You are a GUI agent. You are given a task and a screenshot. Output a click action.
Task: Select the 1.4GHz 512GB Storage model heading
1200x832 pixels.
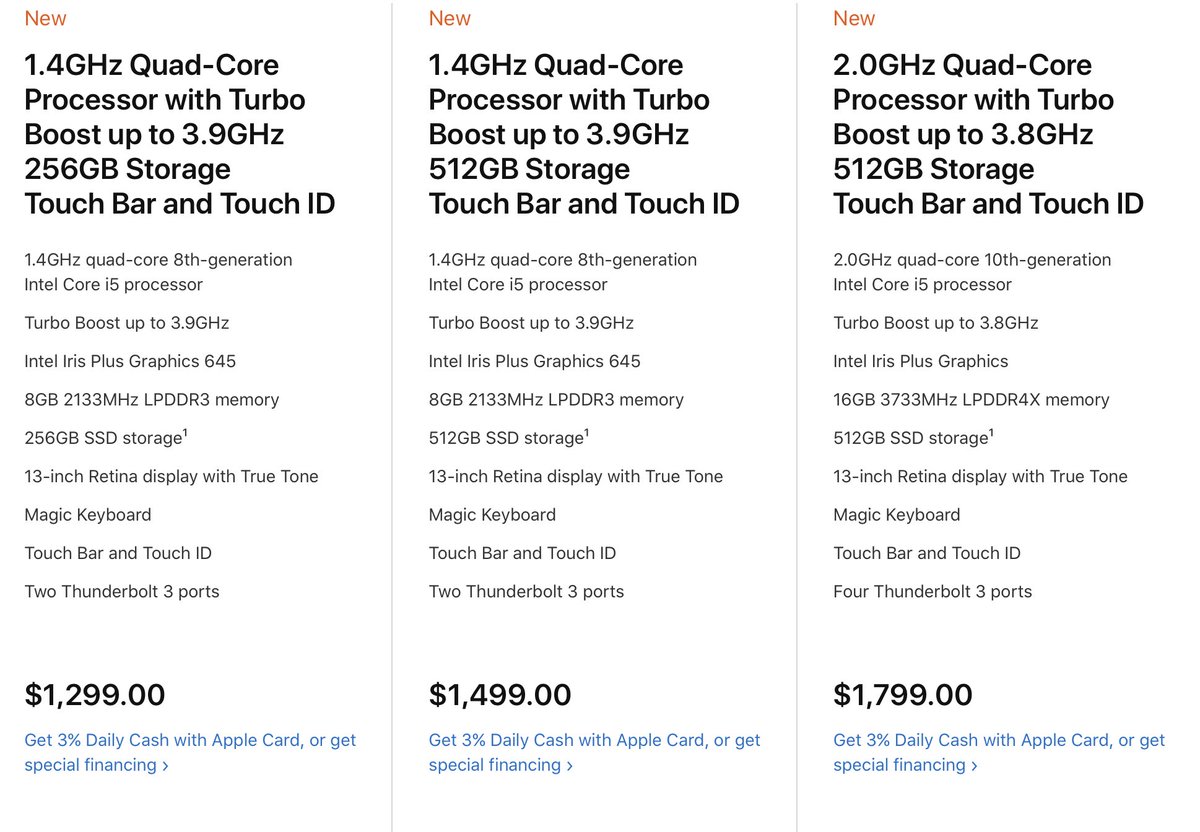584,134
